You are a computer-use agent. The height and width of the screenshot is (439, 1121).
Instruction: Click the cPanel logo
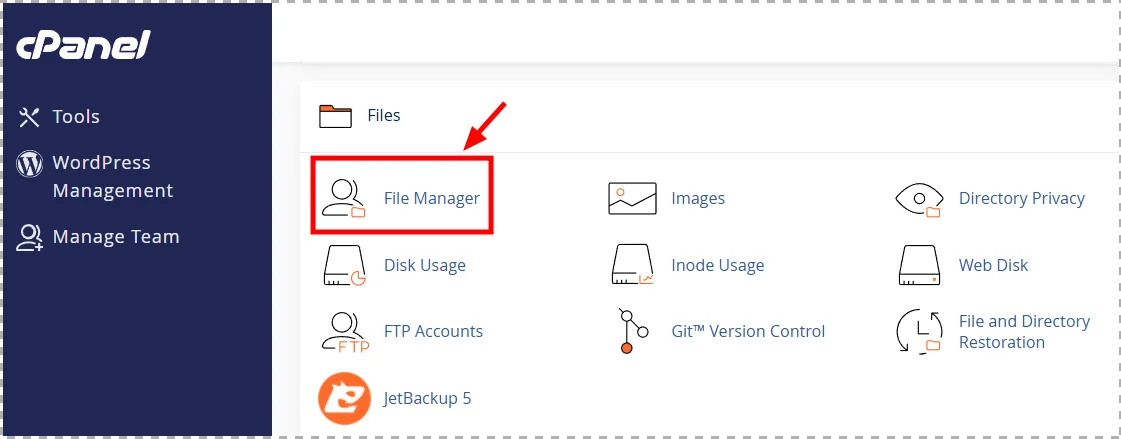click(x=83, y=45)
